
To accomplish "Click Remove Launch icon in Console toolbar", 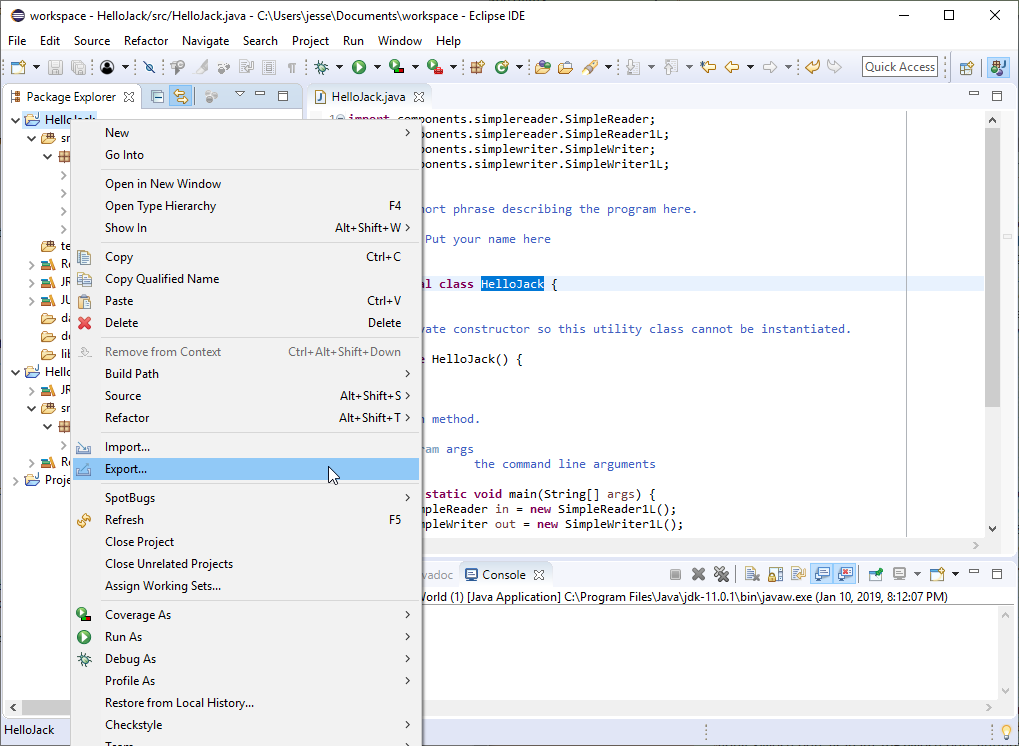I will [x=698, y=574].
